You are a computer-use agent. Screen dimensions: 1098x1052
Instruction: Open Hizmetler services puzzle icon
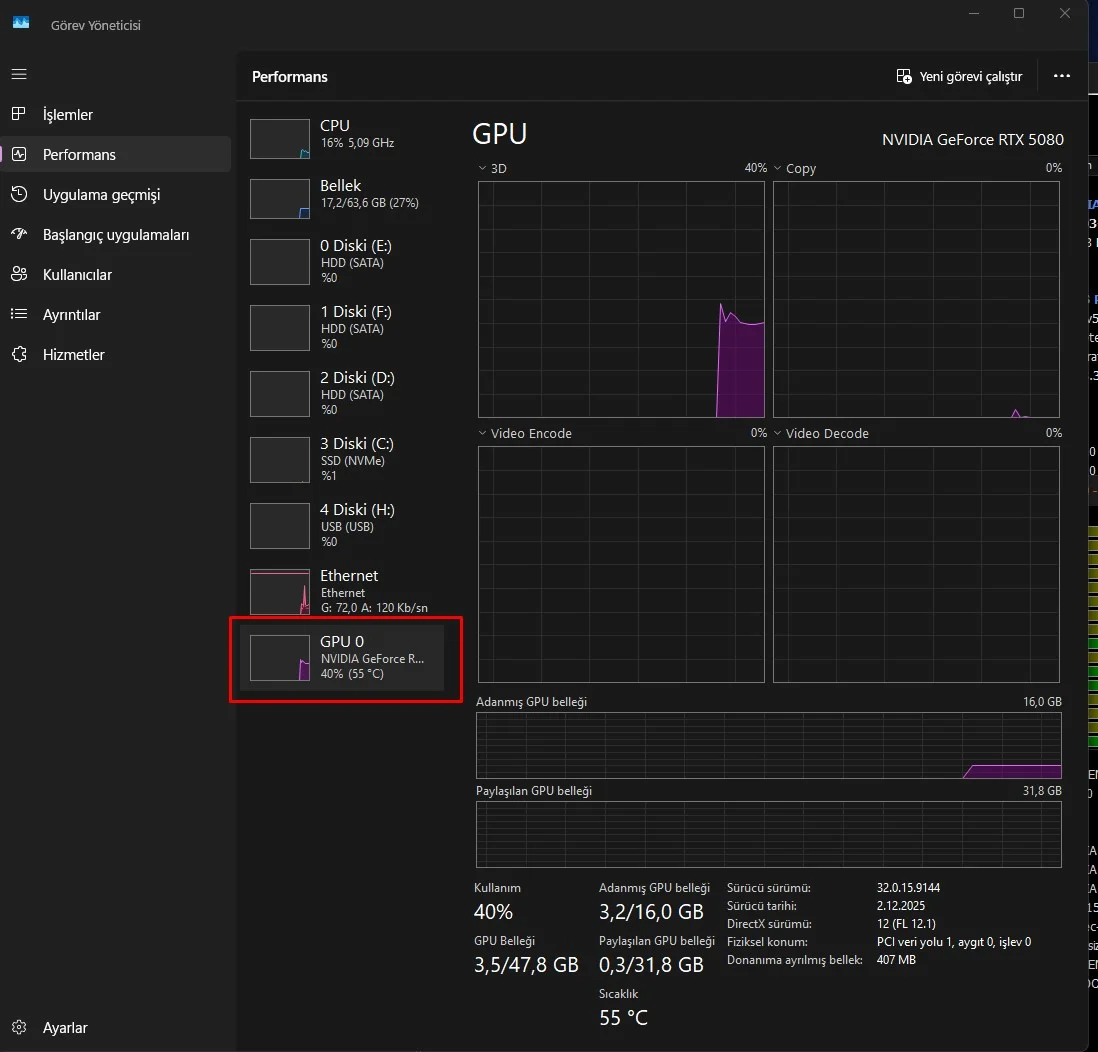pos(19,354)
